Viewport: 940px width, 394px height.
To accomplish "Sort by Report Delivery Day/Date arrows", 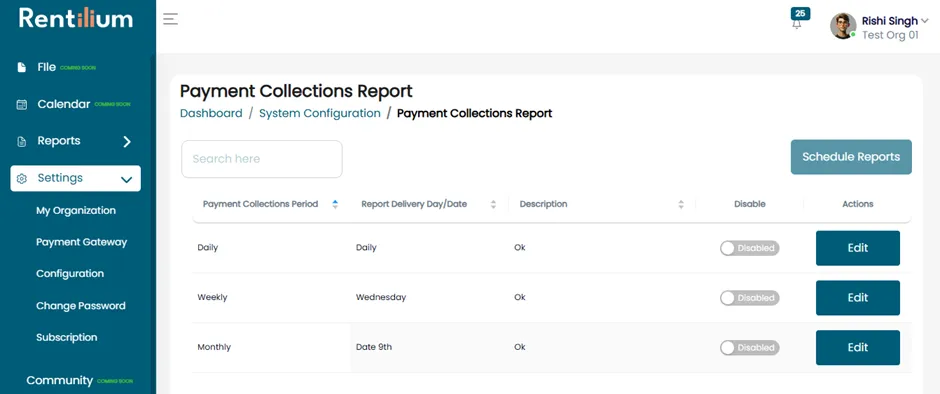I will pos(493,204).
